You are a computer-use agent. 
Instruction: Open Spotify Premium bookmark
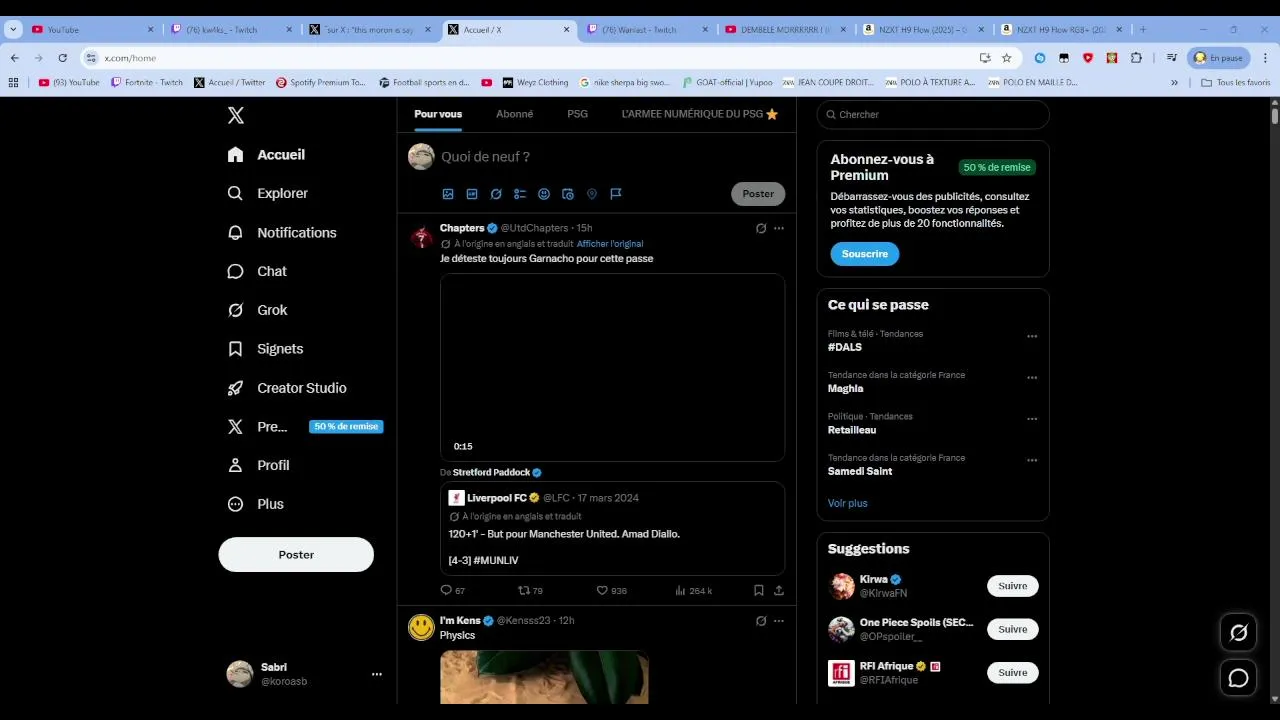click(x=321, y=83)
